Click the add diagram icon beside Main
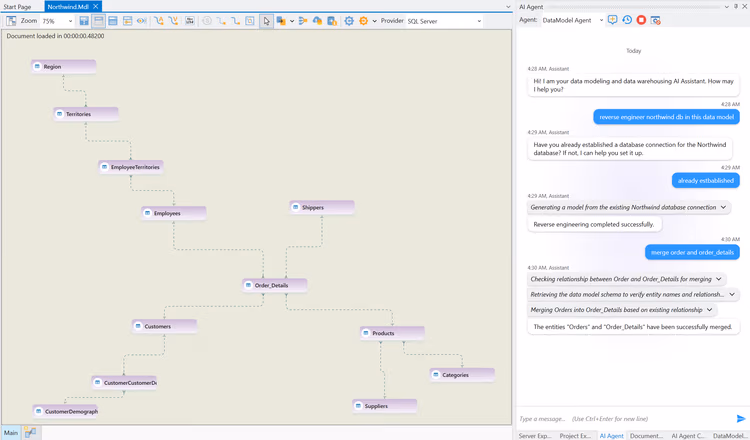This screenshot has width=750, height=440. pos(31,432)
